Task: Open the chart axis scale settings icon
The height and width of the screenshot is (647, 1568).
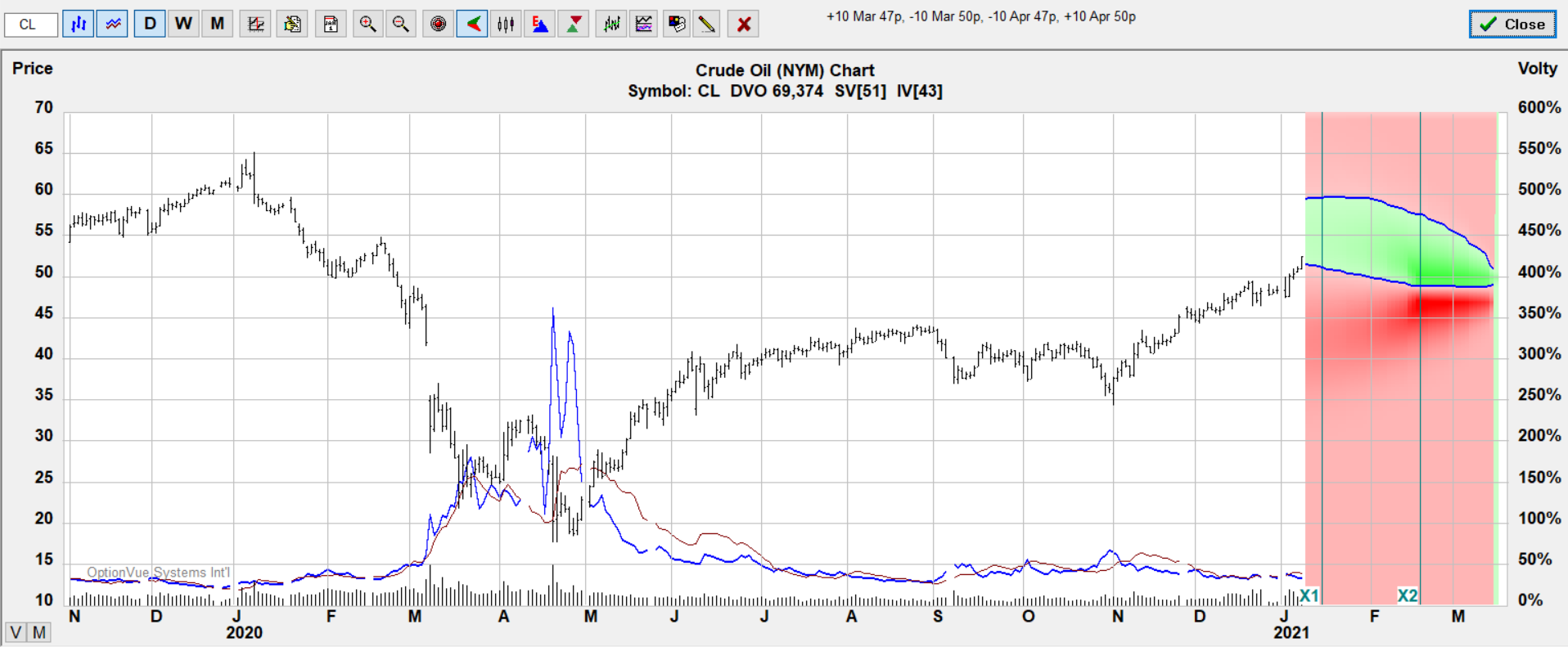Action: pyautogui.click(x=255, y=24)
